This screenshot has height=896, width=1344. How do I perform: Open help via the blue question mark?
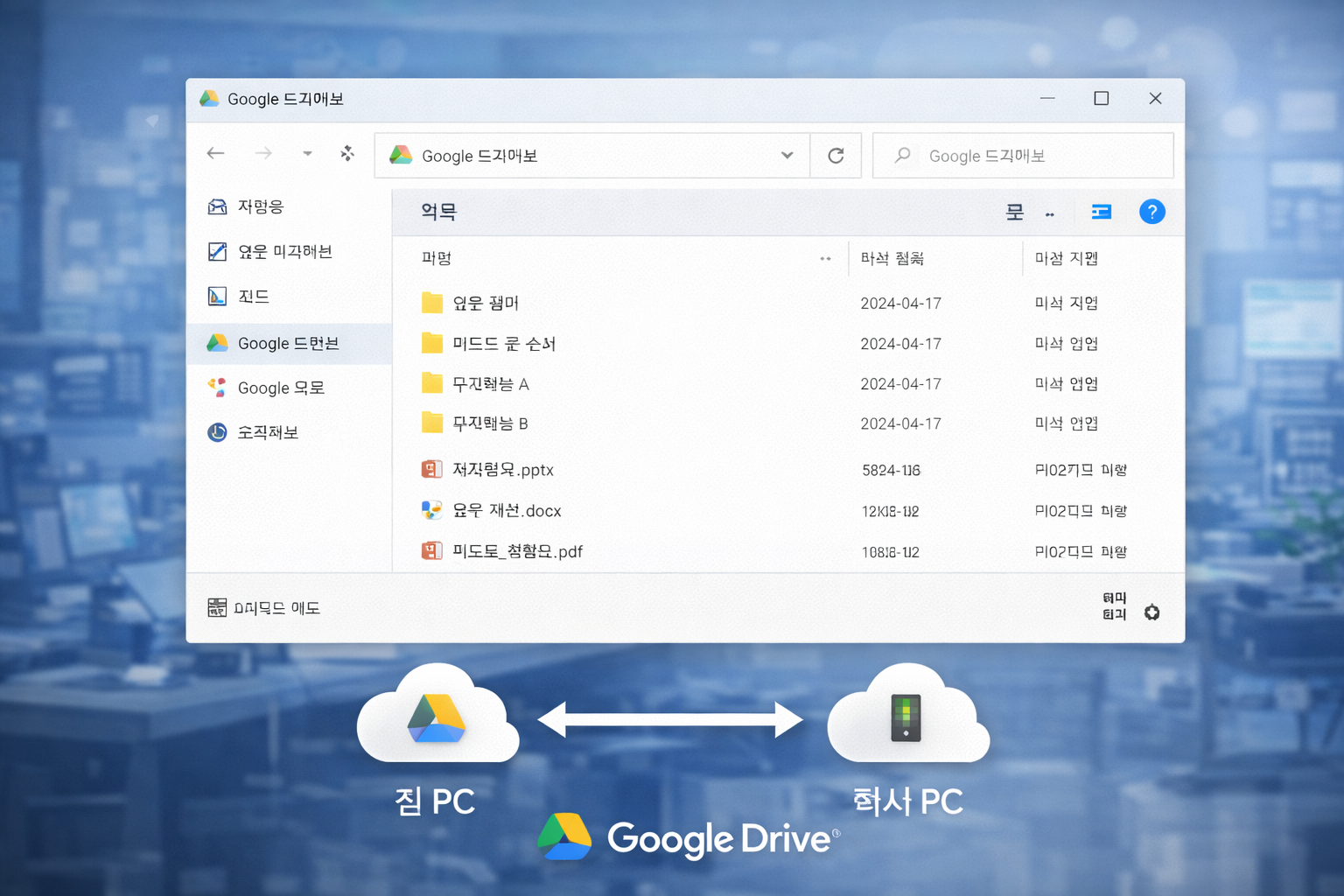(1151, 212)
